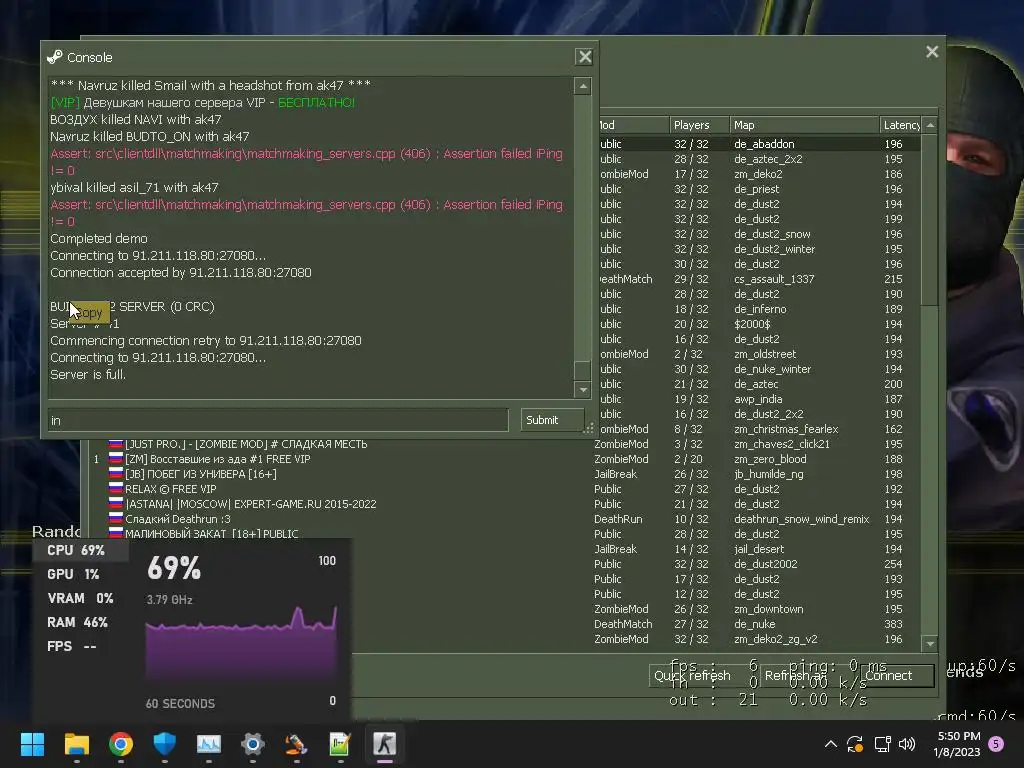Select de_nuke_winter server row

(760, 369)
